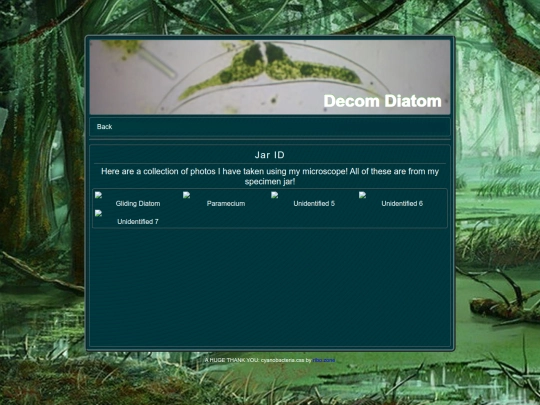Screen dimensions: 540x405
Task: Open the Gliding Diatom broken image thumbnail
Action: point(98,195)
